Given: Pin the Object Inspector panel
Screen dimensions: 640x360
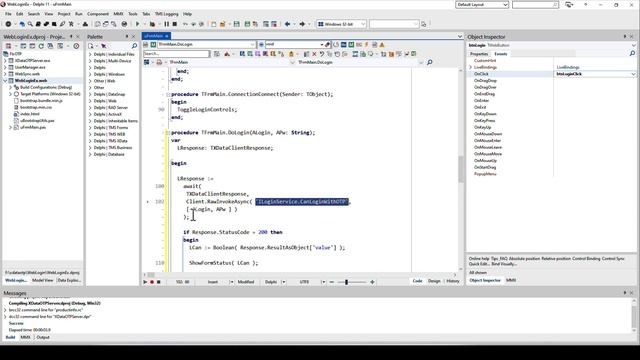Looking at the screenshot, I should [624, 36].
